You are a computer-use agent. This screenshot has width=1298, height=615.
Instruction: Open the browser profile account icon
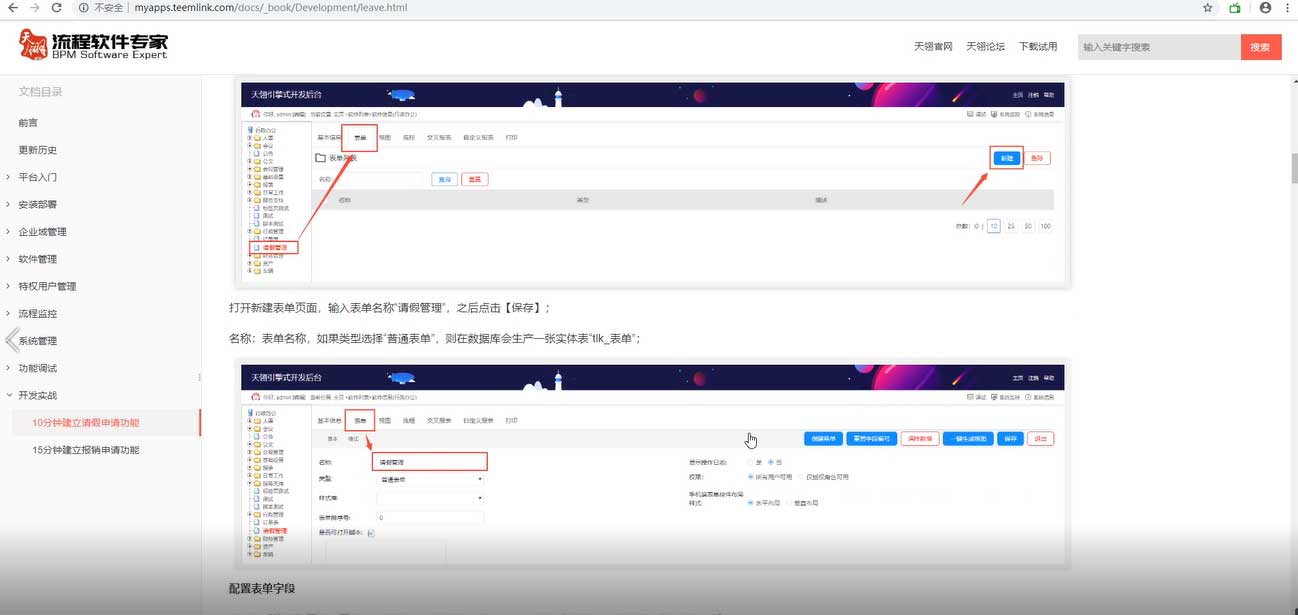pos(1265,8)
